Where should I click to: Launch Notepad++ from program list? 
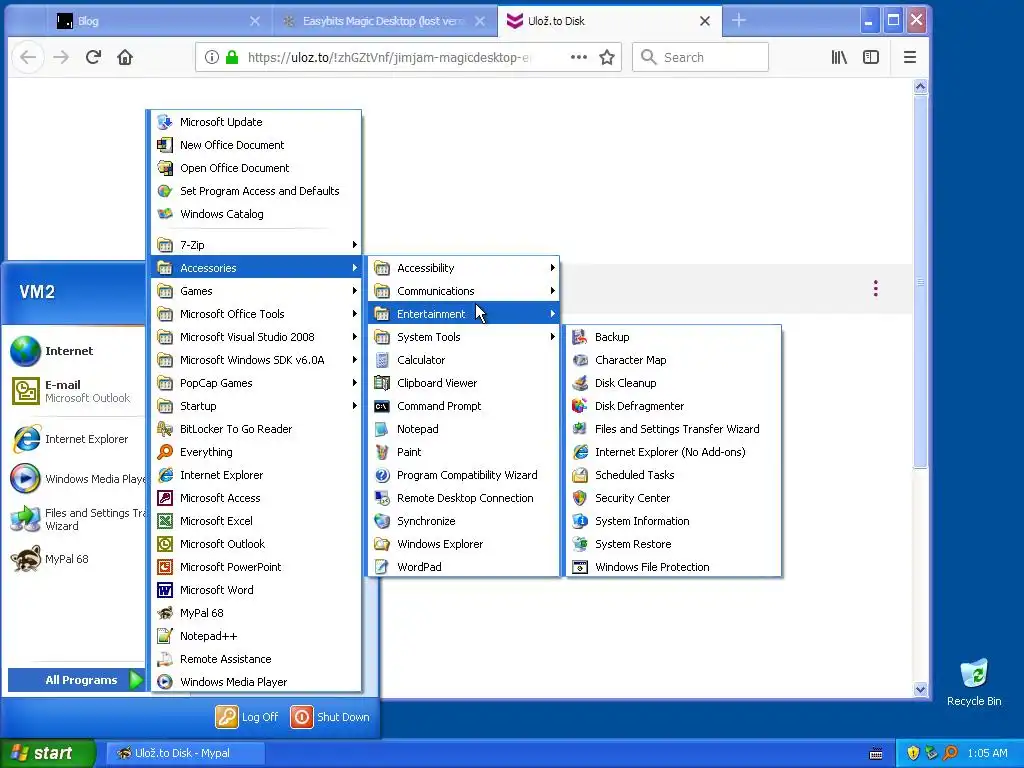pyautogui.click(x=256, y=636)
